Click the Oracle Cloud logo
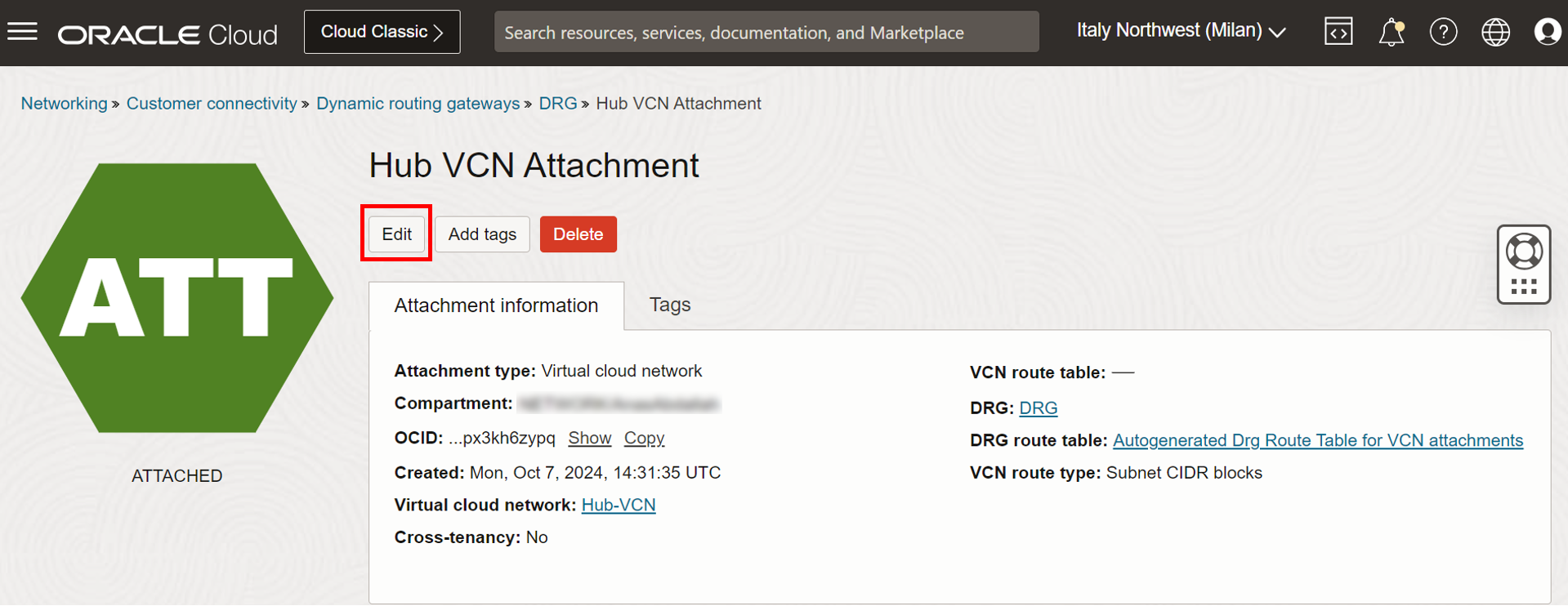Viewport: 1568px width, 606px height. 168,34
